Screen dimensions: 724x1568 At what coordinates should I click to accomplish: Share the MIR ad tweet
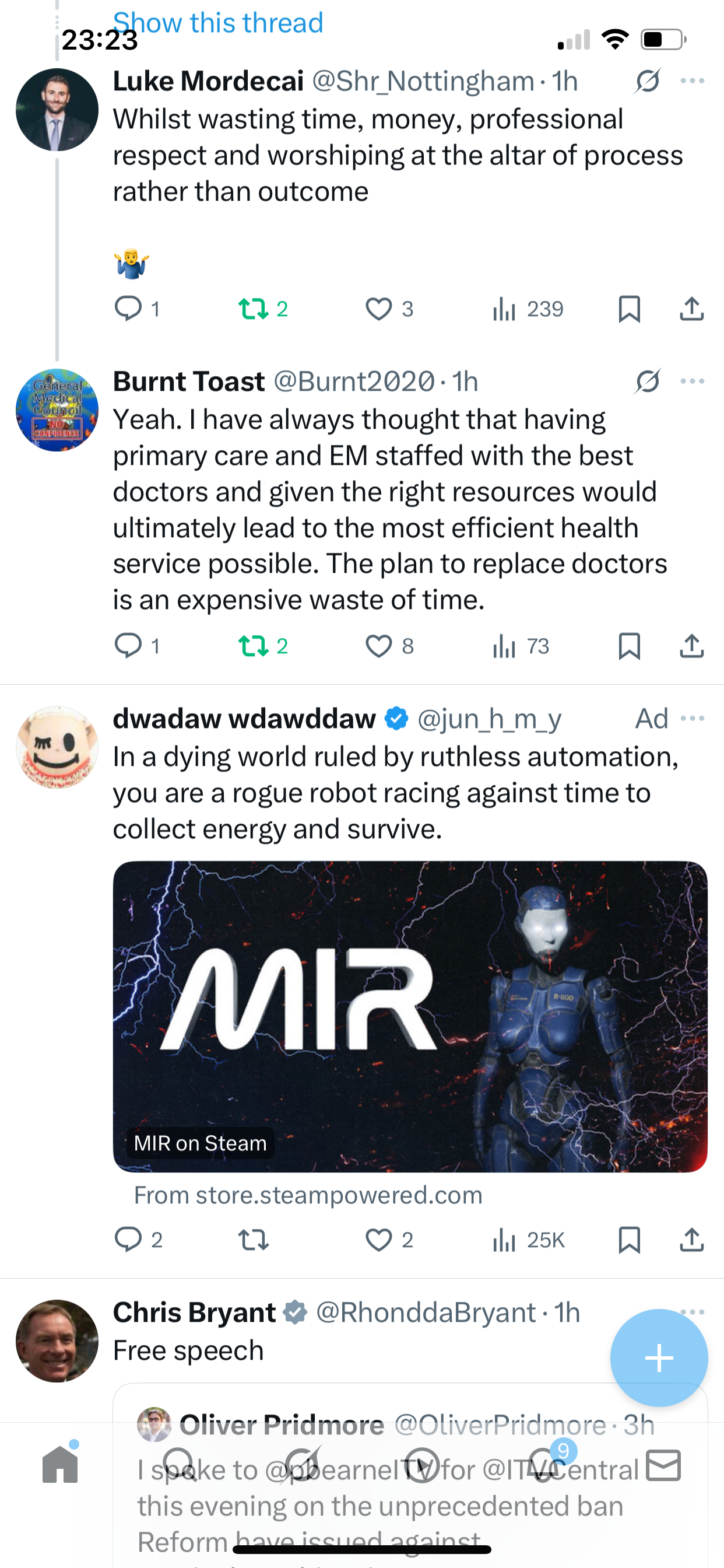point(692,1240)
